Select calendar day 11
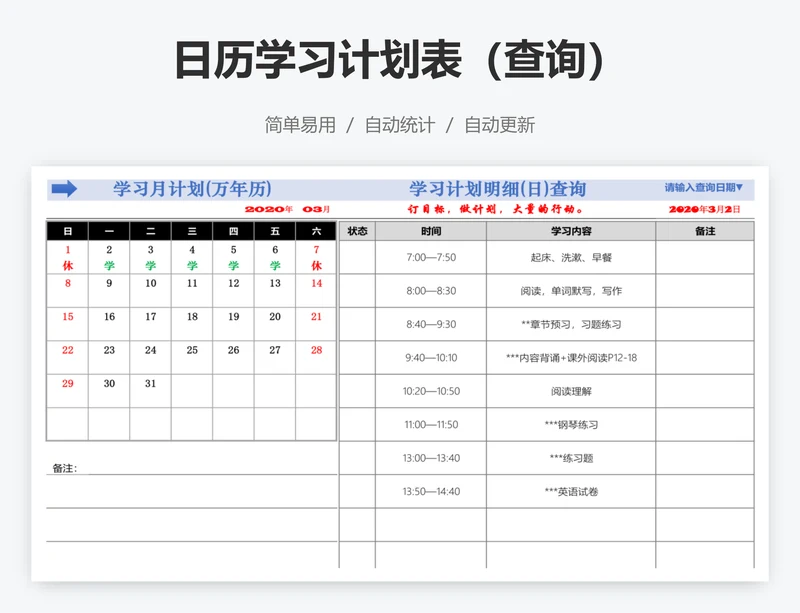The width and height of the screenshot is (800, 613). coord(192,291)
